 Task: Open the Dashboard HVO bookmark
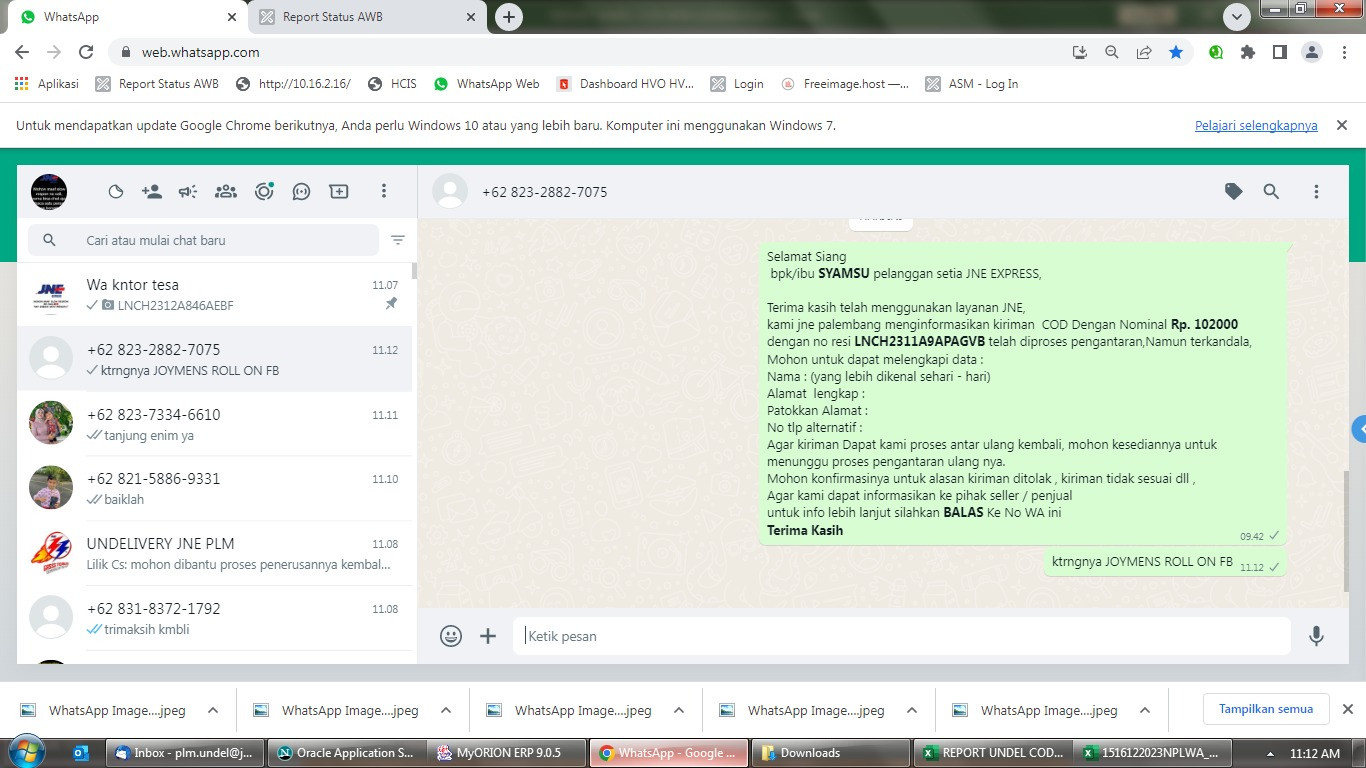[x=625, y=84]
